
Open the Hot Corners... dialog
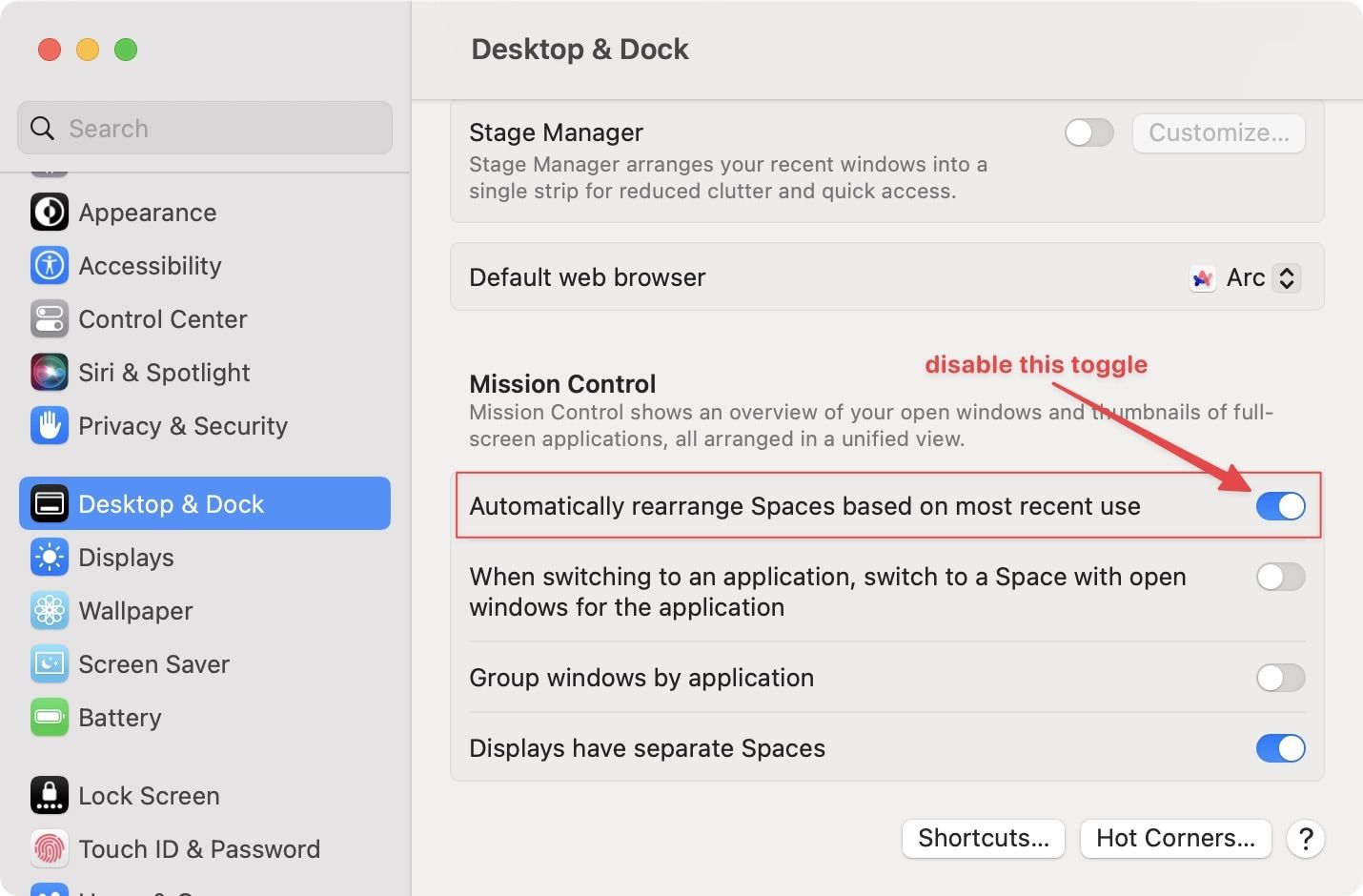point(1175,838)
